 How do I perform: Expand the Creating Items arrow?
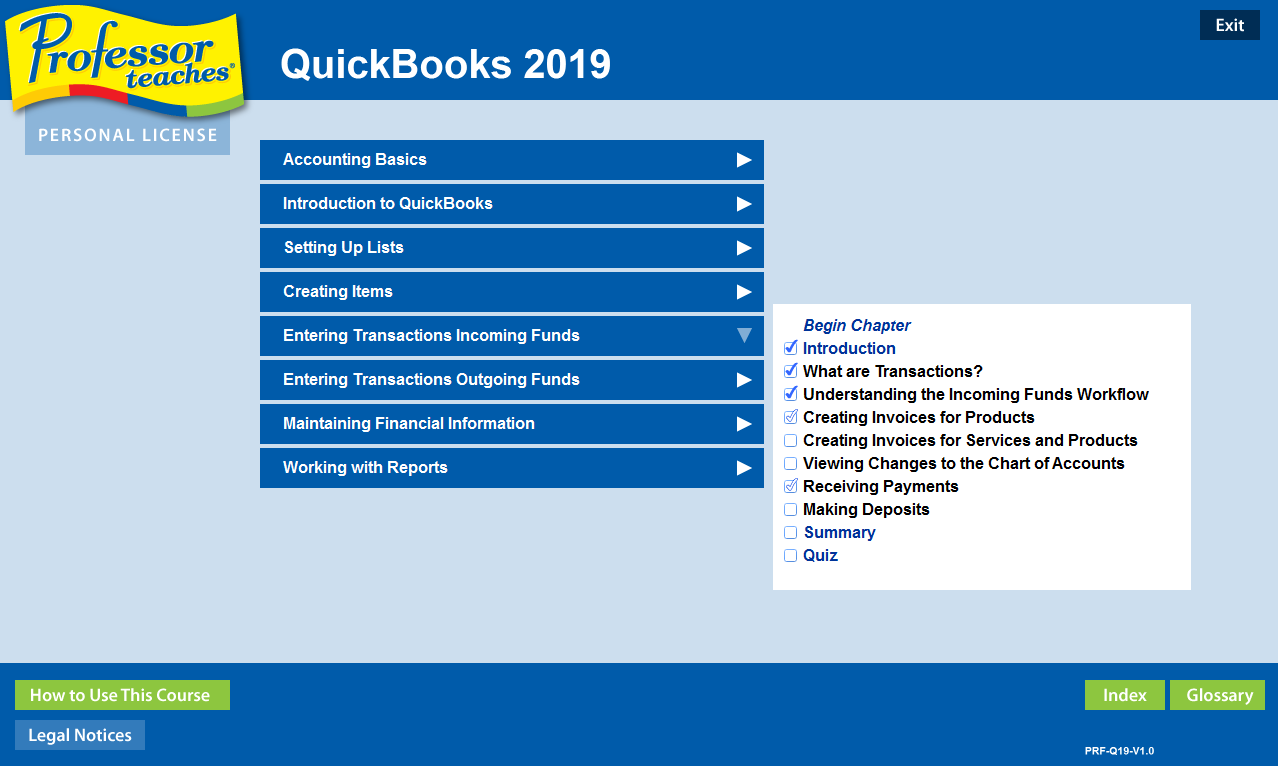tap(744, 292)
